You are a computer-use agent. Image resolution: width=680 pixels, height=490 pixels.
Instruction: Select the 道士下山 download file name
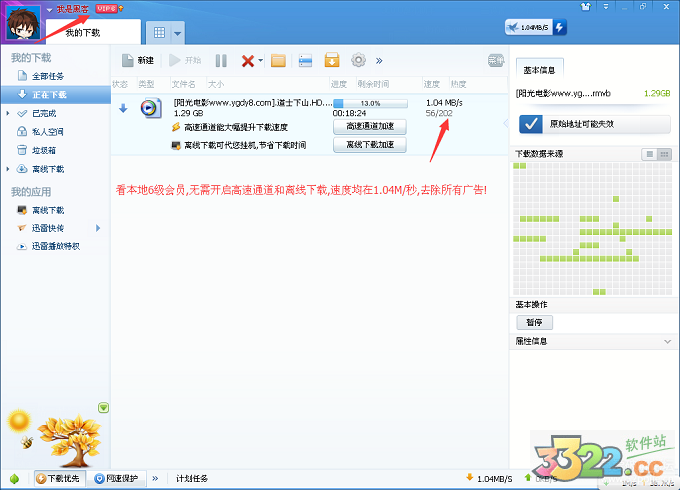point(253,103)
